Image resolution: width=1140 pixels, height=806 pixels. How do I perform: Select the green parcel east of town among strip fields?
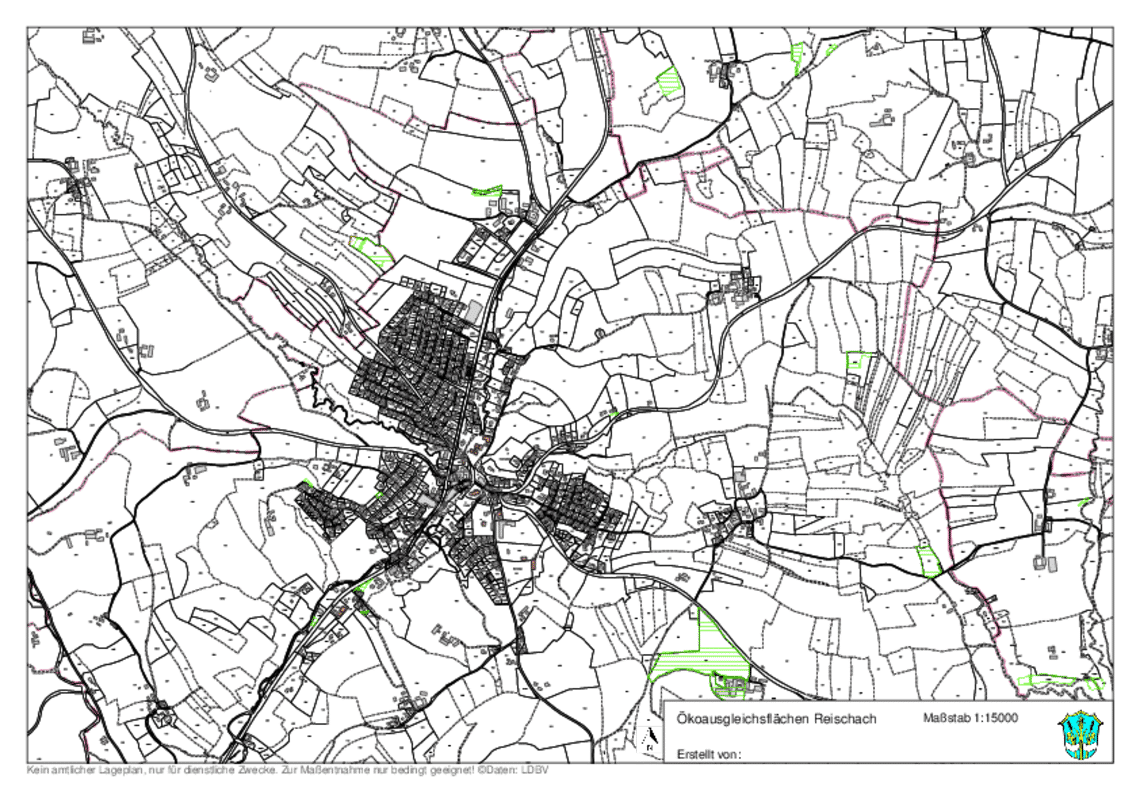[857, 358]
